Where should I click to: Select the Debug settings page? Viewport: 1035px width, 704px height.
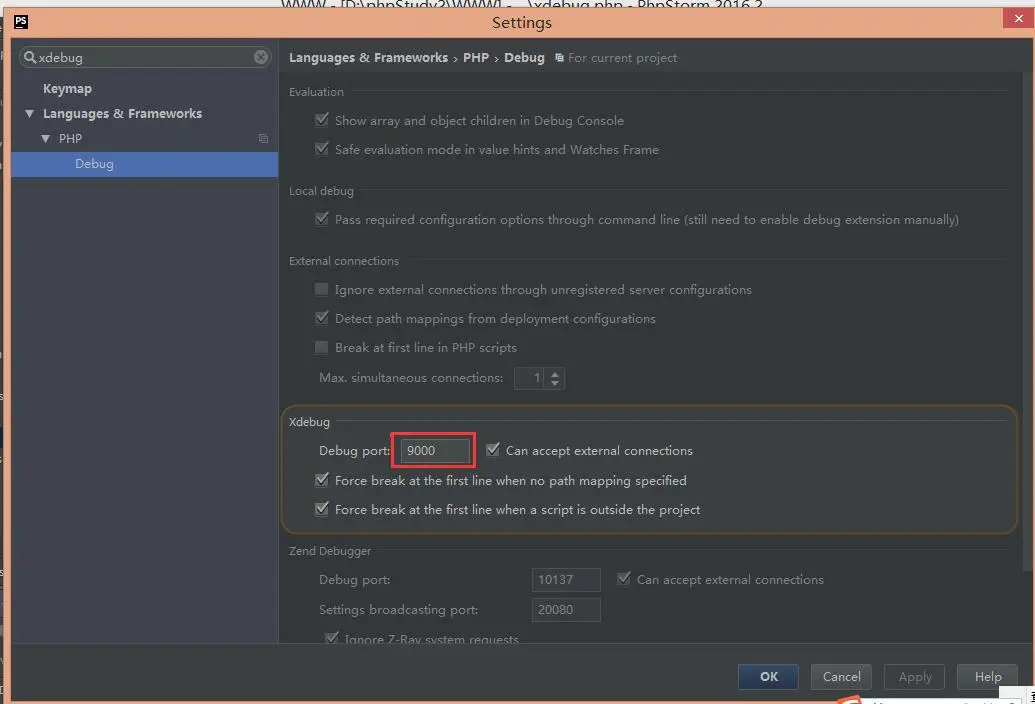tap(144, 164)
